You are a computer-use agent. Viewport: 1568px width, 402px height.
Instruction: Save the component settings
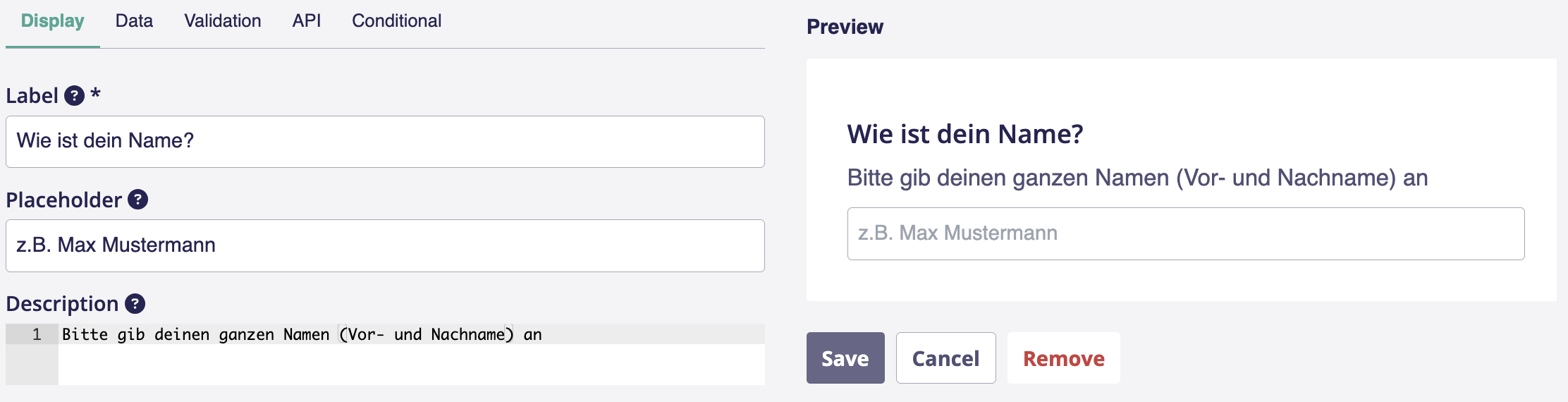pos(845,358)
